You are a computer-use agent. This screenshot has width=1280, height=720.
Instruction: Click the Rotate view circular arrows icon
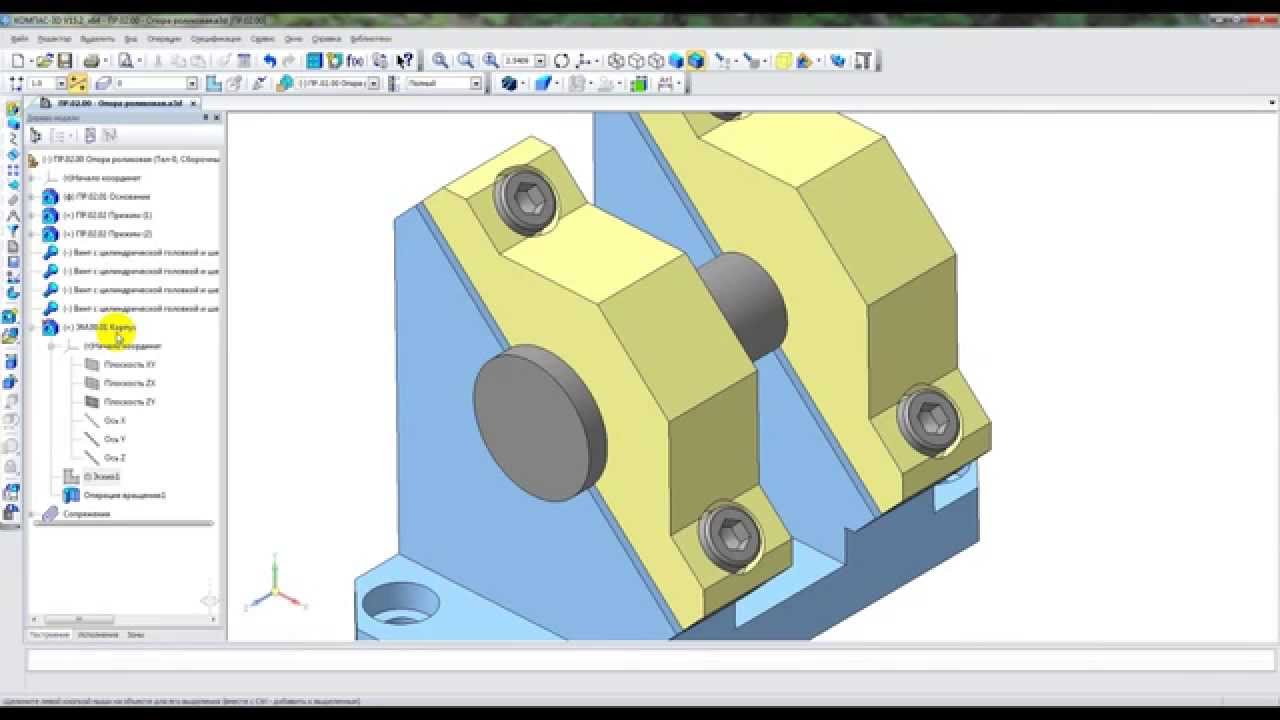[x=562, y=61]
